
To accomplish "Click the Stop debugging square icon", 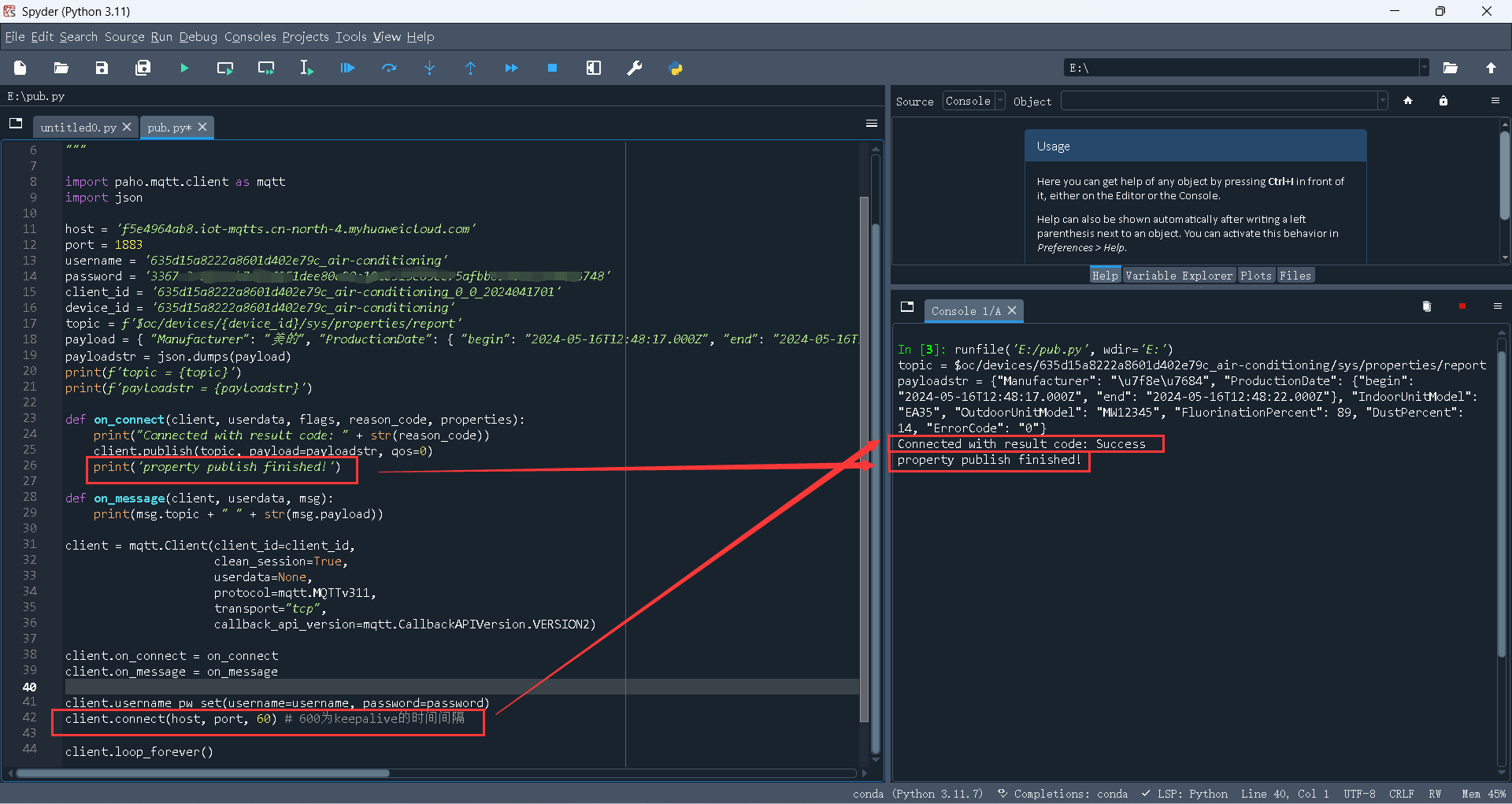I will (552, 69).
